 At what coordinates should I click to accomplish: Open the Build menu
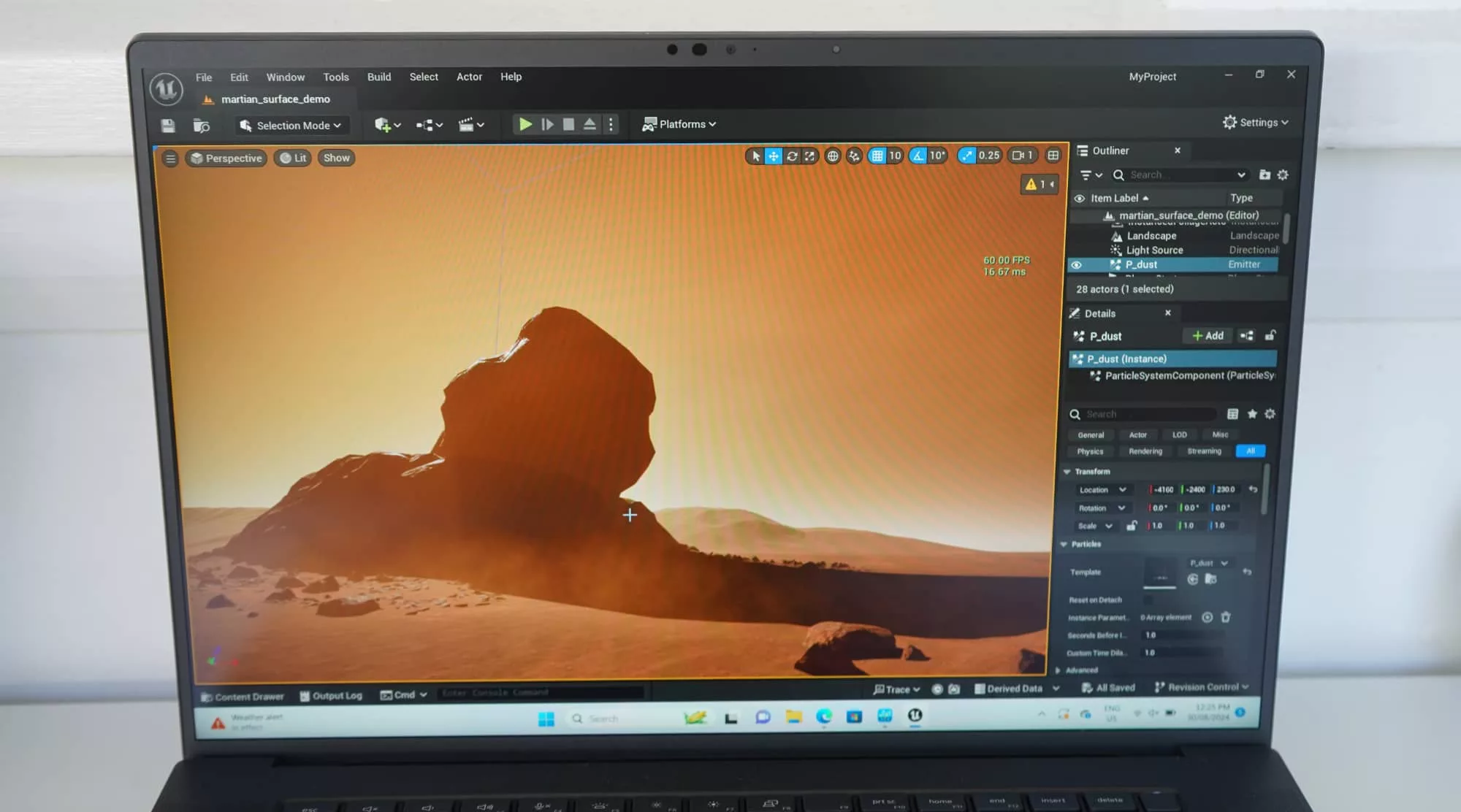pyautogui.click(x=378, y=77)
